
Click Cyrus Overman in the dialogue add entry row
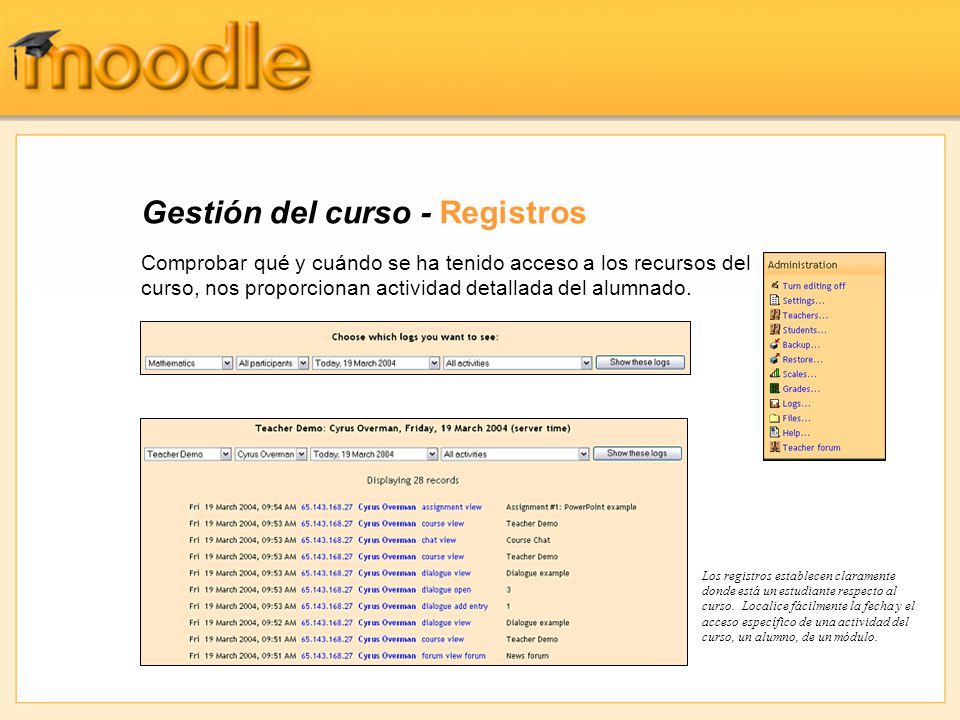(387, 606)
